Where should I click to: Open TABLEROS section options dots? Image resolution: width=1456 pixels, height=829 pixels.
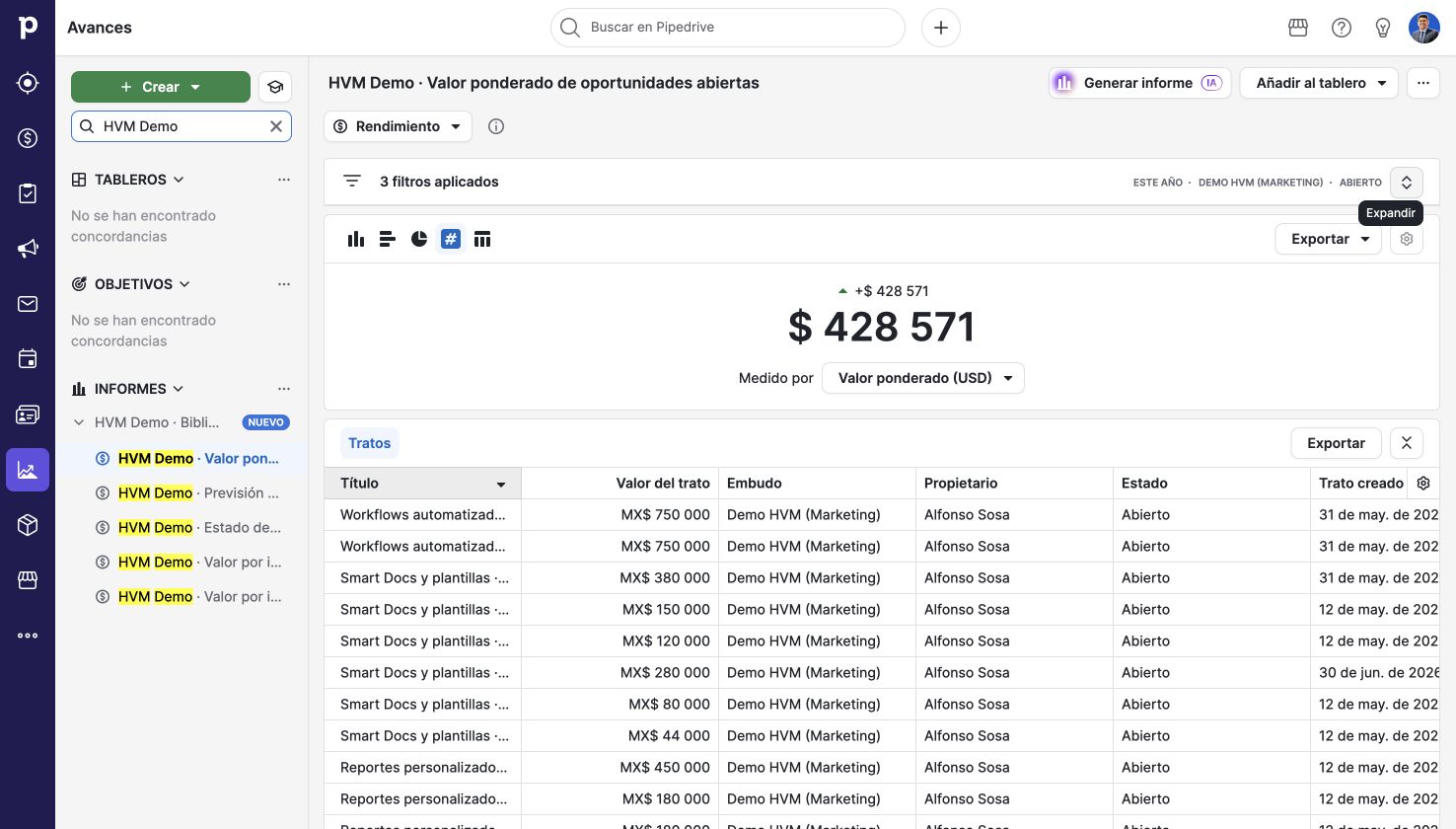(284, 180)
